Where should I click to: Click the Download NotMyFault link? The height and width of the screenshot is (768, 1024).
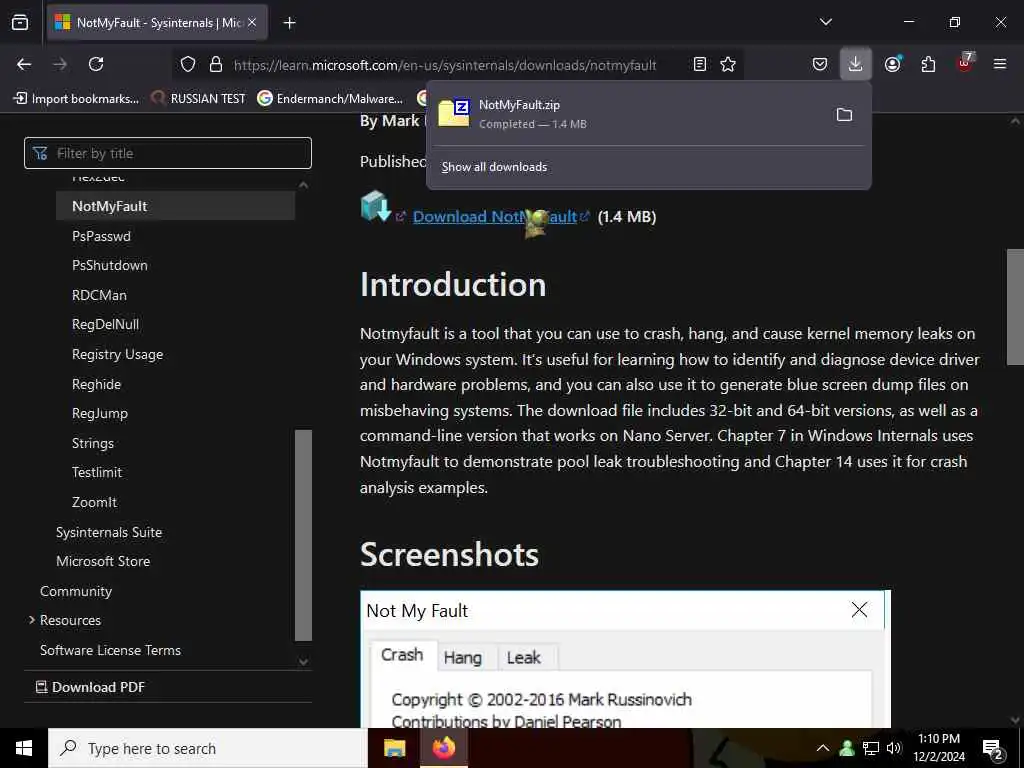(x=494, y=217)
